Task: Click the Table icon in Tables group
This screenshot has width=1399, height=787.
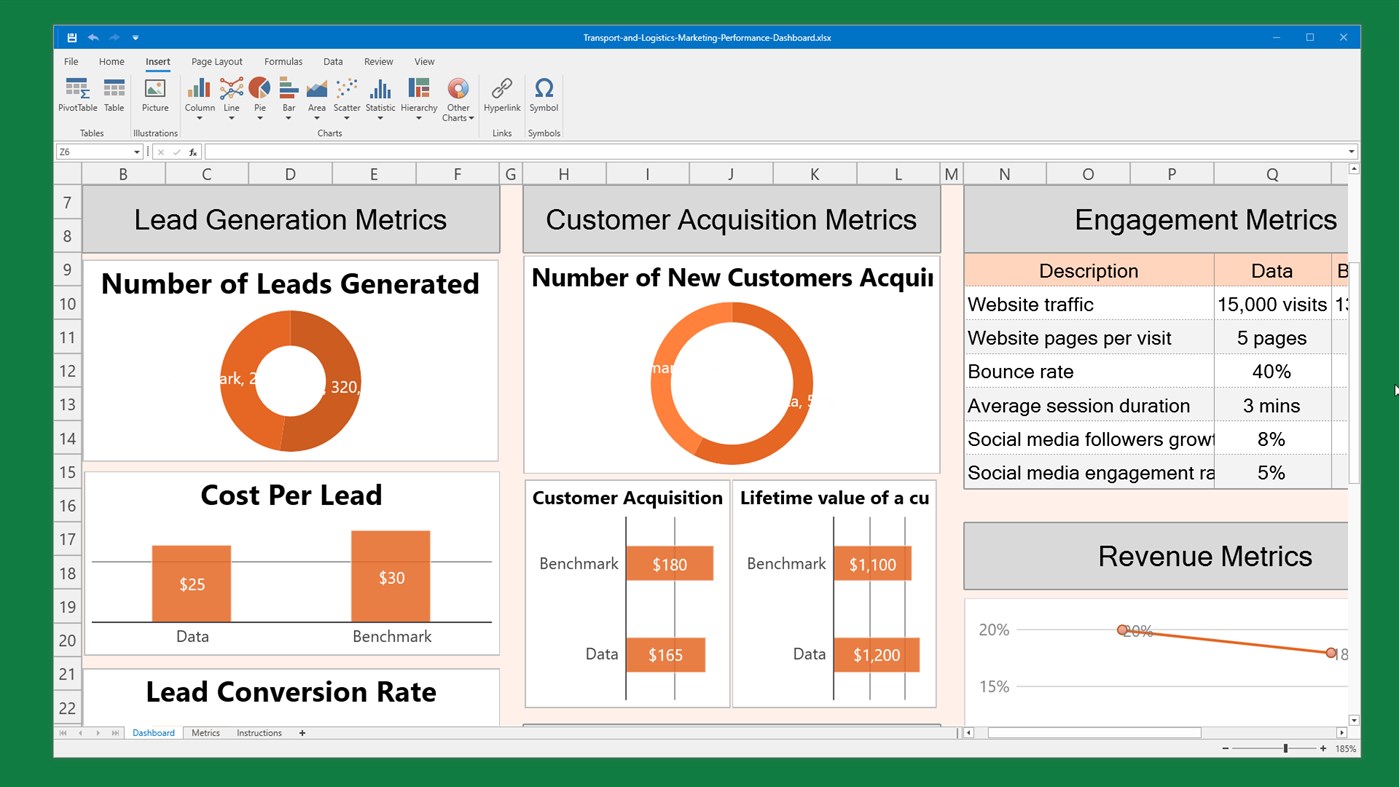Action: 113,97
